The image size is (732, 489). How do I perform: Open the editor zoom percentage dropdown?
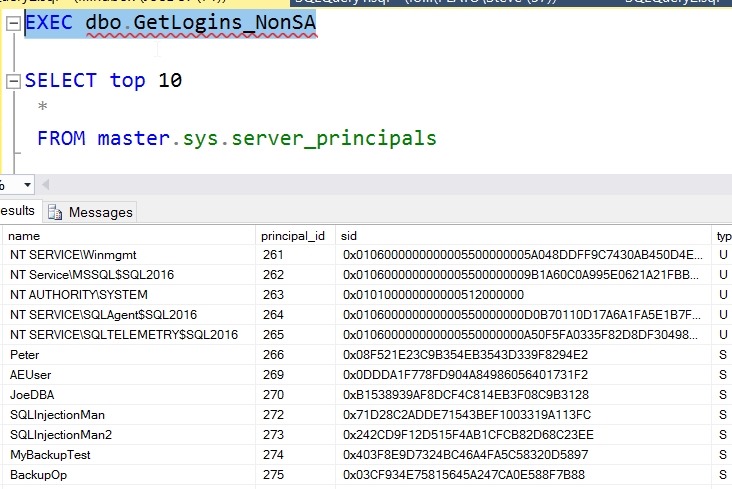27,185
